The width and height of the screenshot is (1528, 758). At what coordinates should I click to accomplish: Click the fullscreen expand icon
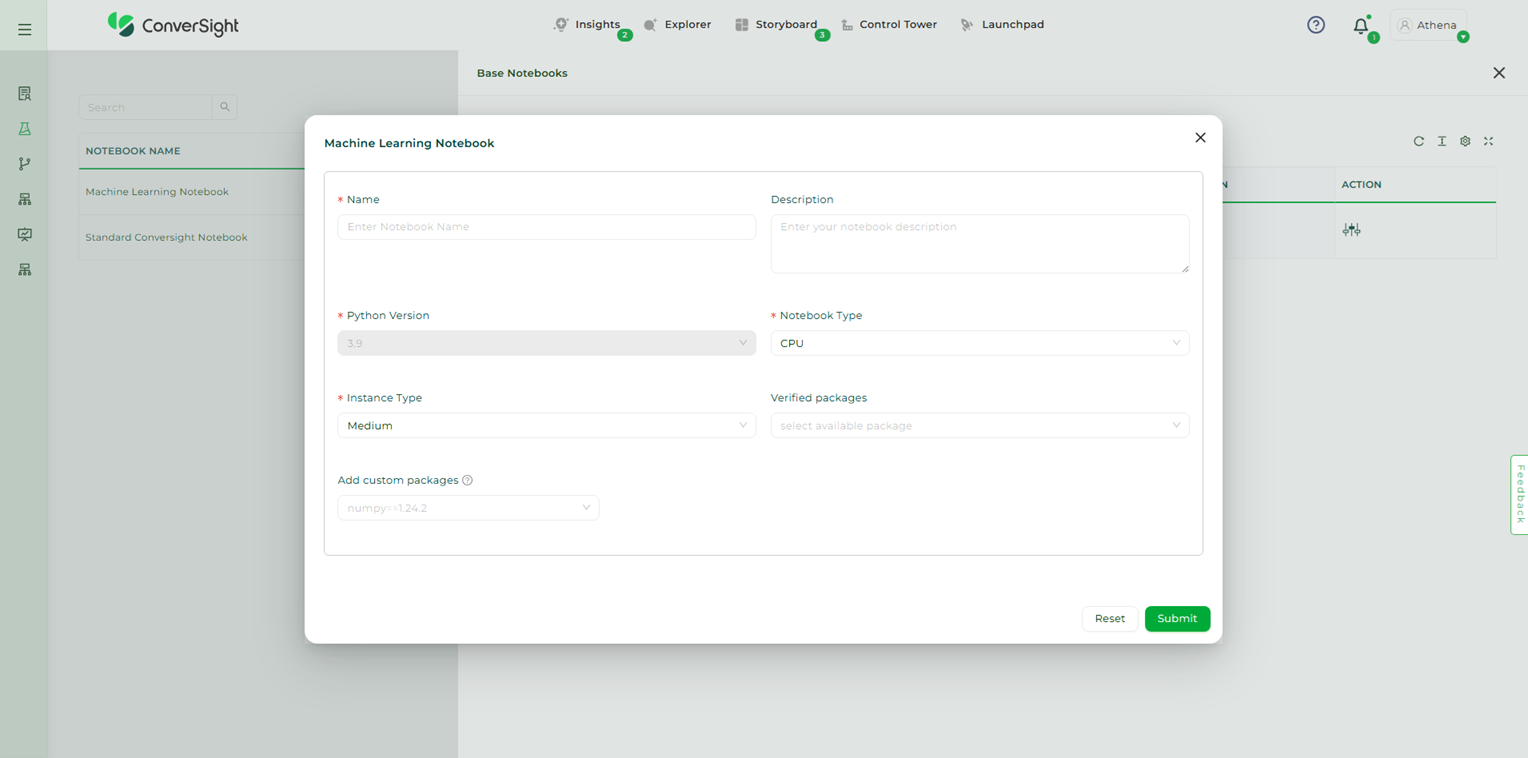1488,142
